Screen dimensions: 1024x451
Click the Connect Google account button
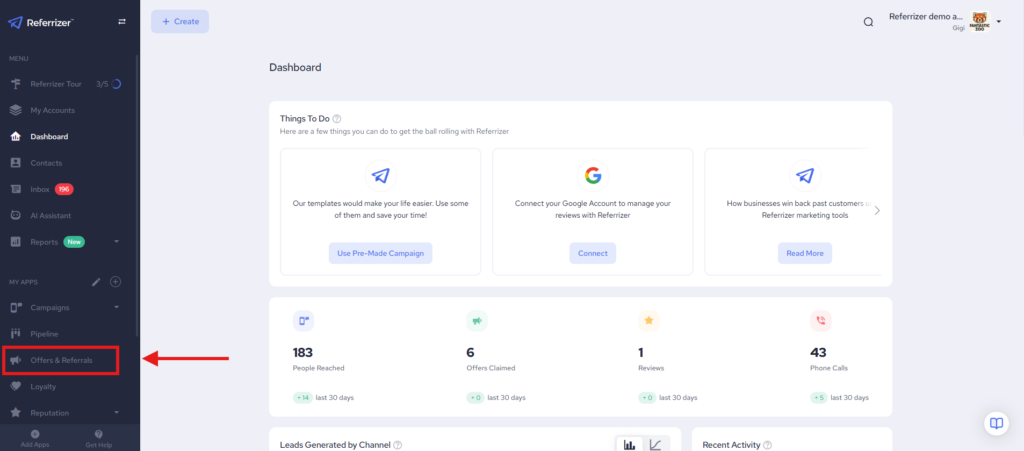pos(592,253)
